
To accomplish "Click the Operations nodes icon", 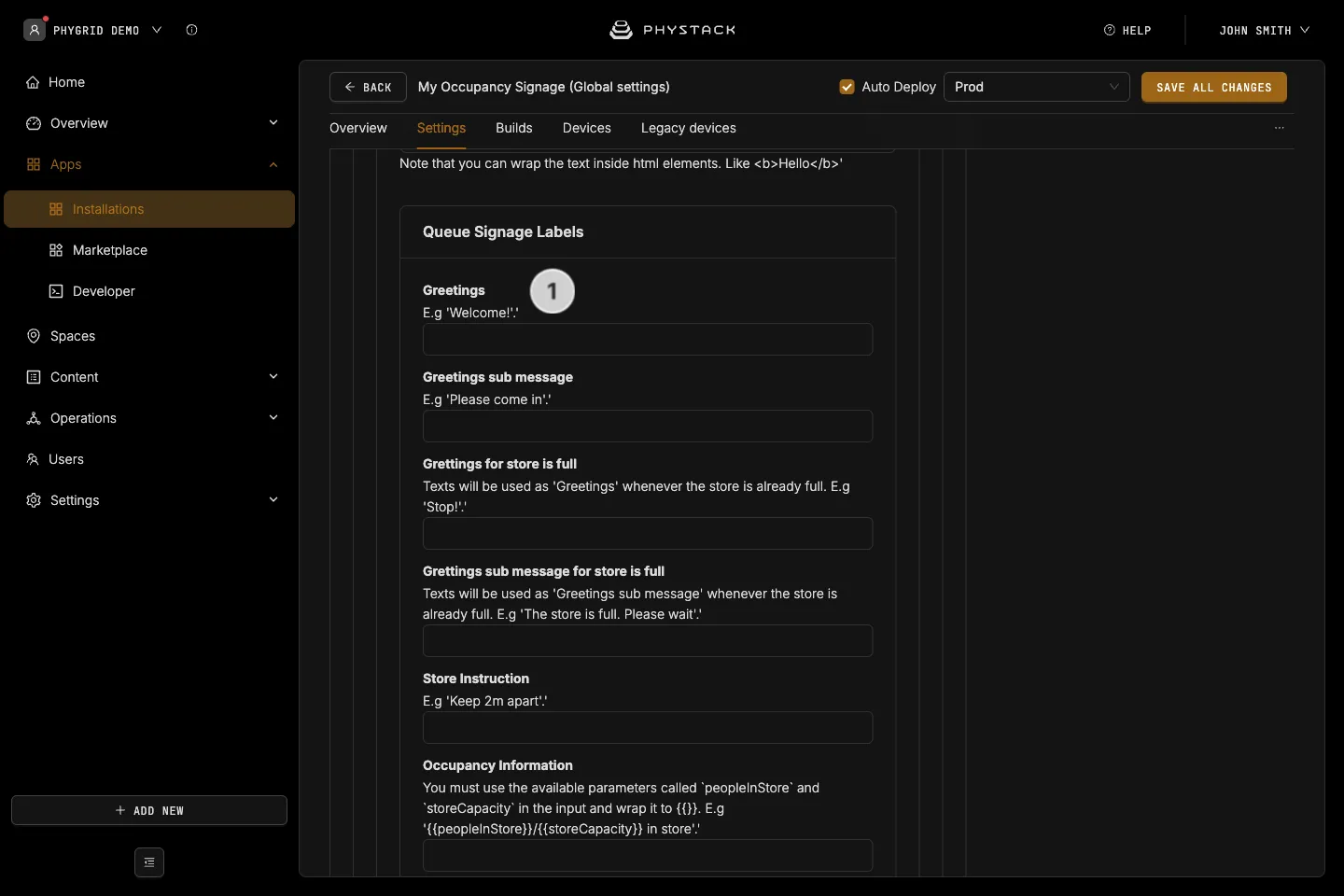I will 34,418.
